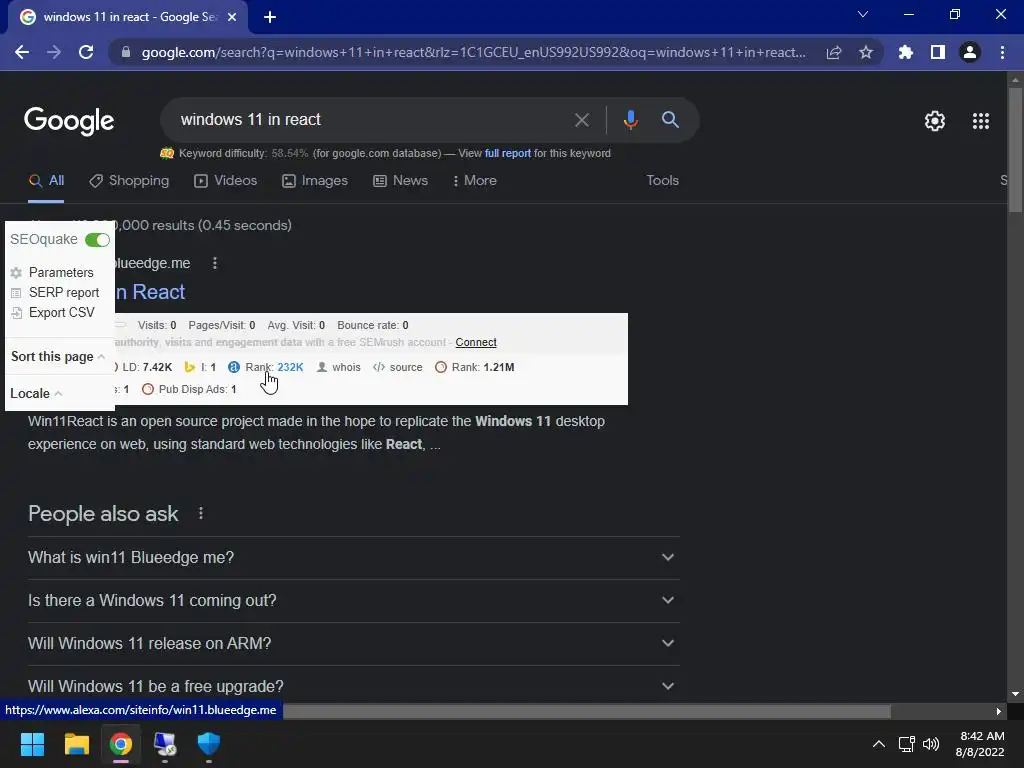Click the Bing icon in SEOquake bar
Viewport: 1024px width, 768px height.
click(189, 367)
